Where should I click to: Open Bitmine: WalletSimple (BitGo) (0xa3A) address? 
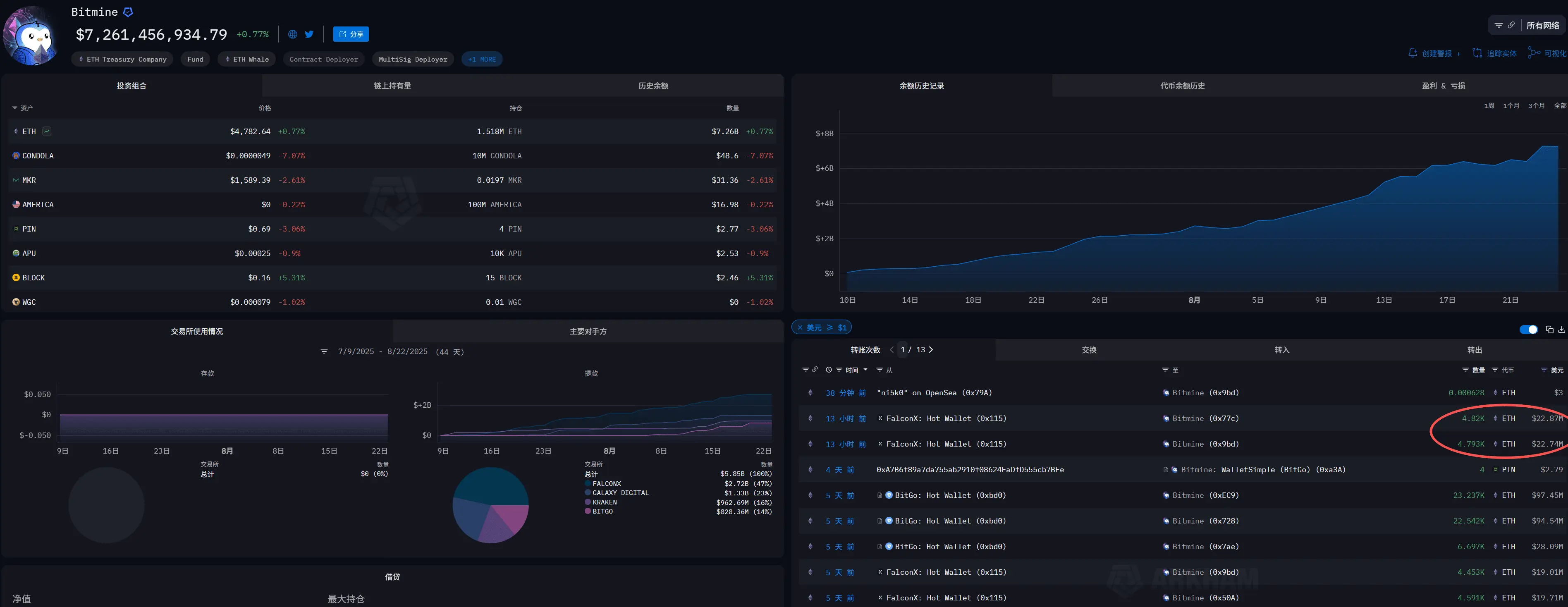pos(1263,469)
